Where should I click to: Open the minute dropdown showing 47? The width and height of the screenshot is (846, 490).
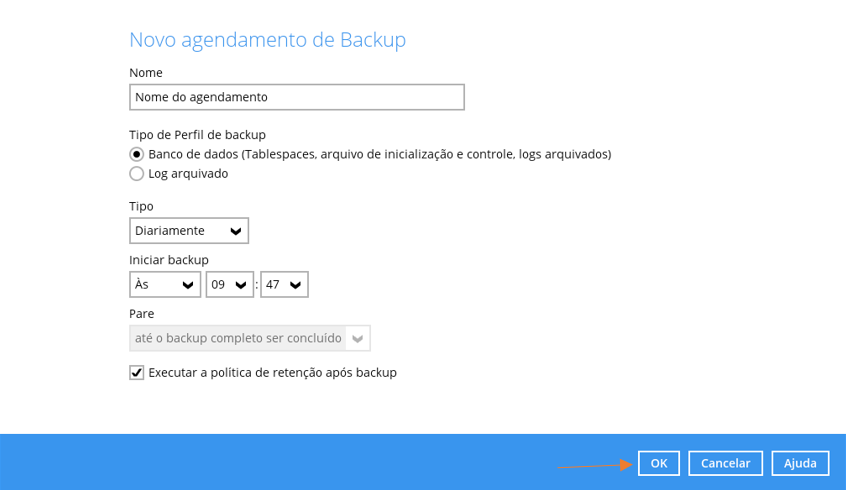pyautogui.click(x=284, y=285)
